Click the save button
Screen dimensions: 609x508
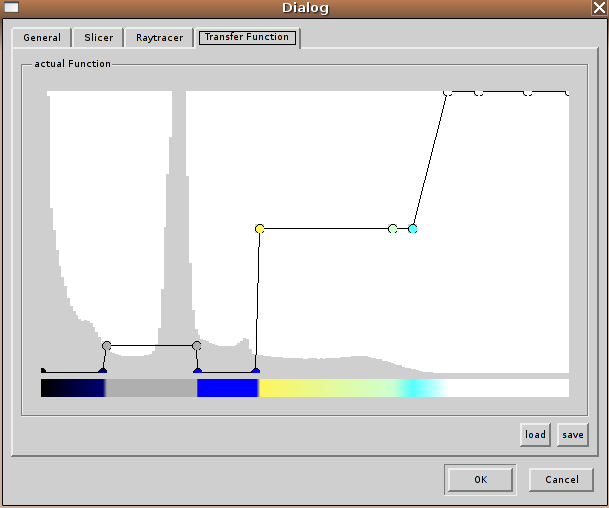573,435
